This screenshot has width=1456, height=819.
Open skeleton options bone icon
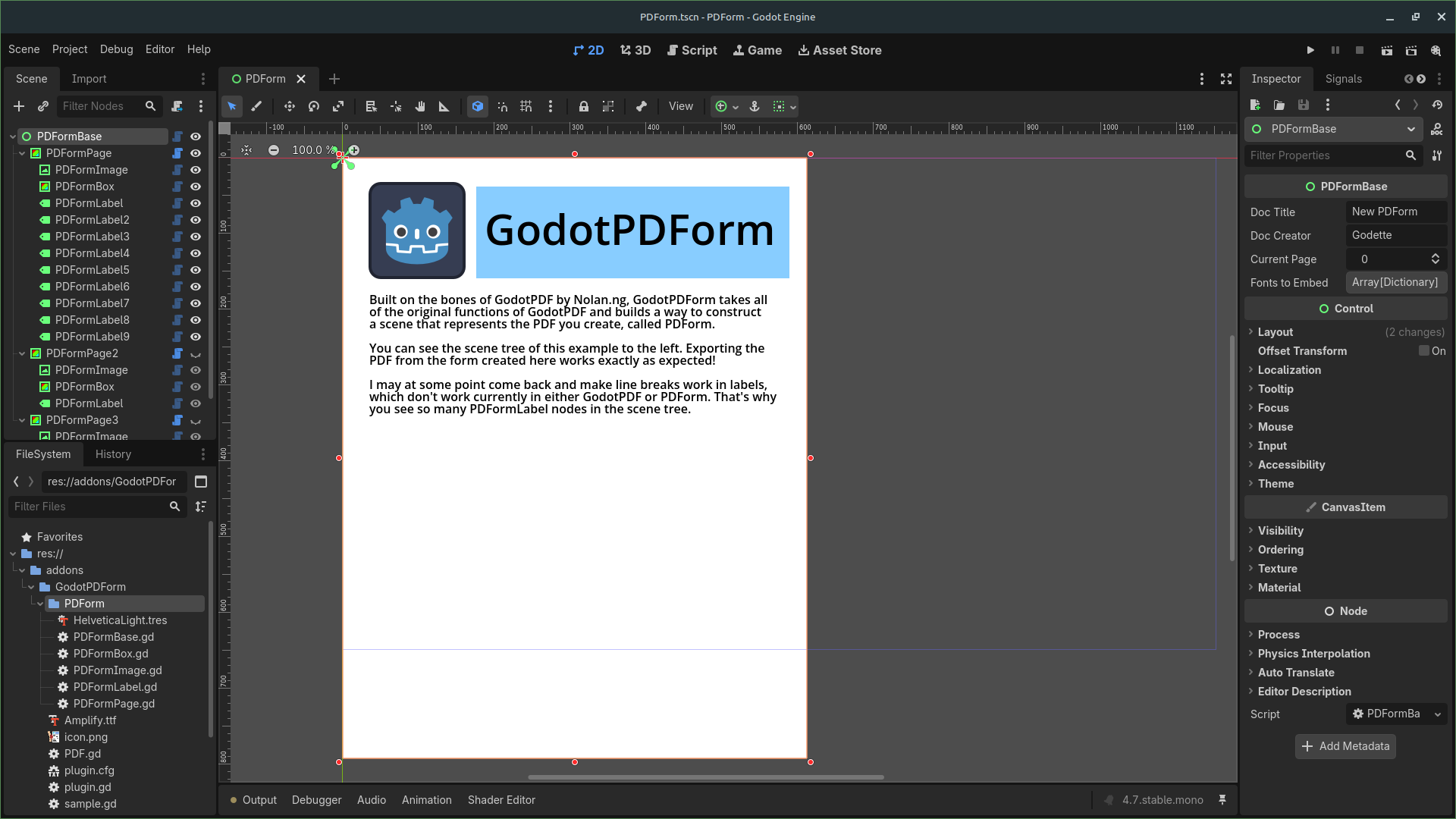pyautogui.click(x=642, y=106)
